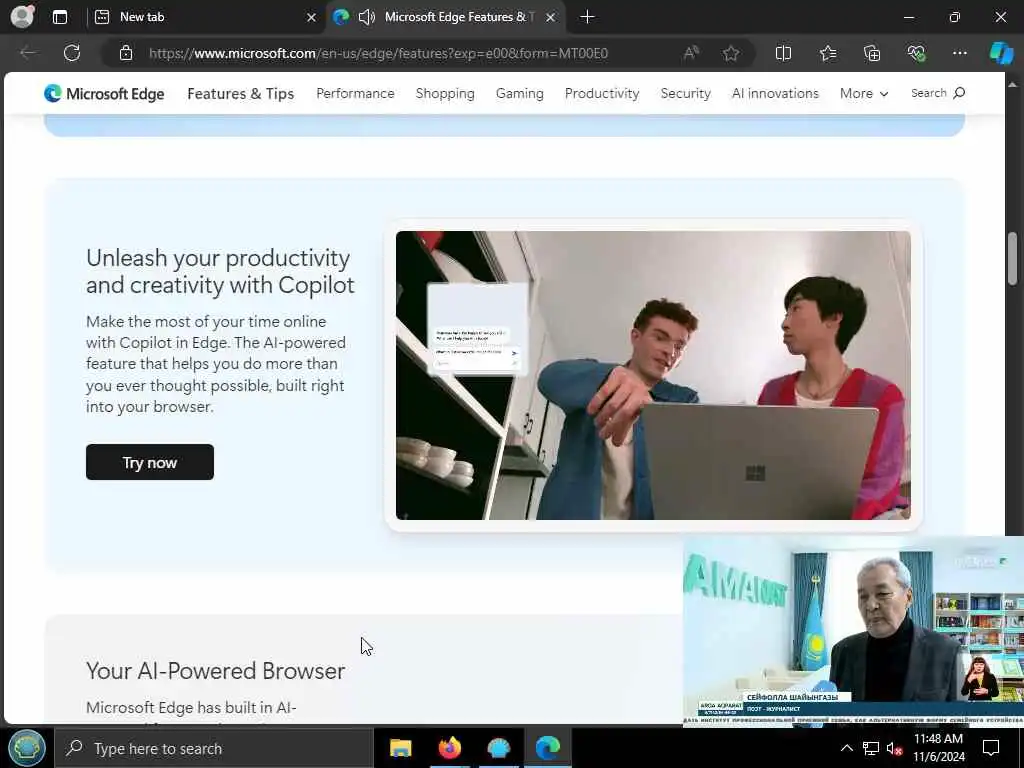Click the "Your AI-Powered Browser" heading

(216, 671)
